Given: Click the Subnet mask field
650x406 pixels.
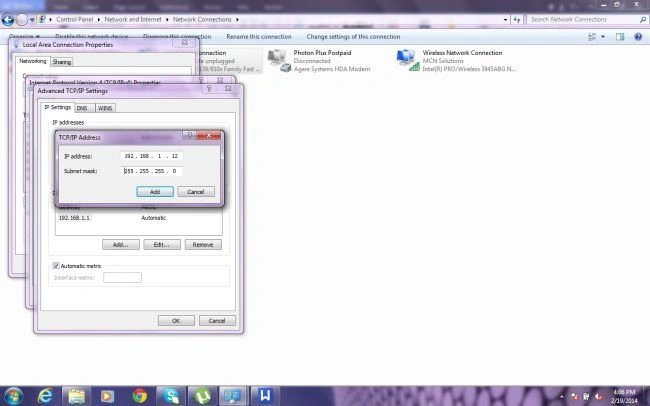Looking at the screenshot, I should [x=151, y=171].
